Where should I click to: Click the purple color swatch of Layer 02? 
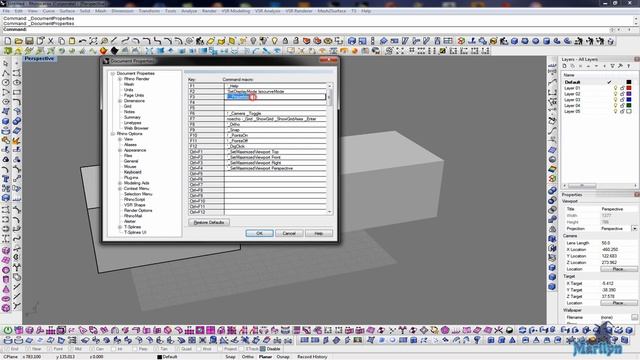(x=629, y=94)
